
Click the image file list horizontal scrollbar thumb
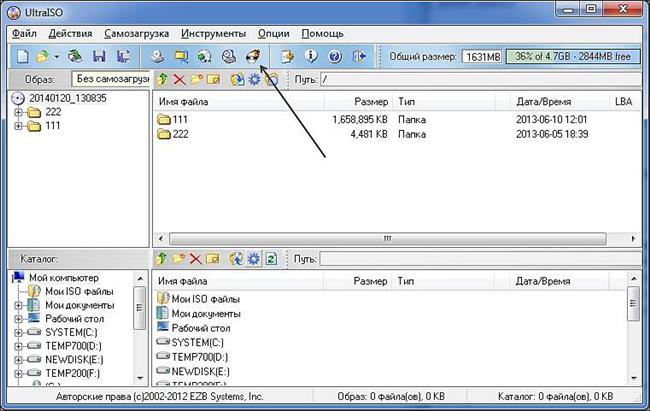point(388,239)
